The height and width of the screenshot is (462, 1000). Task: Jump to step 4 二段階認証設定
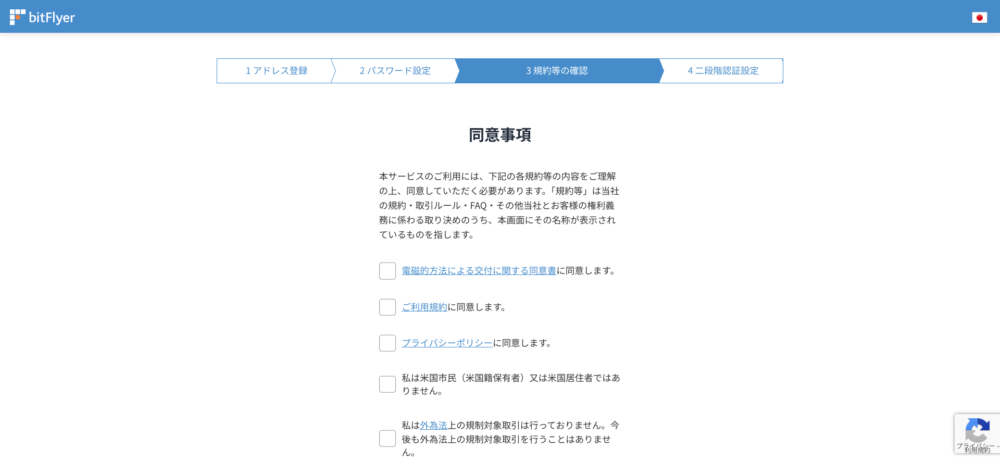click(722, 71)
